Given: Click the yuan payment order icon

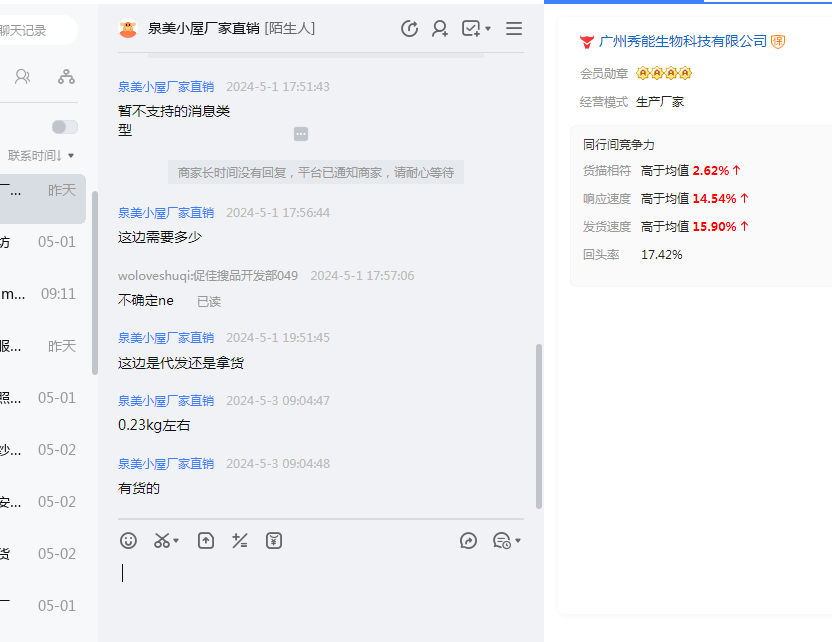Looking at the screenshot, I should tap(274, 541).
